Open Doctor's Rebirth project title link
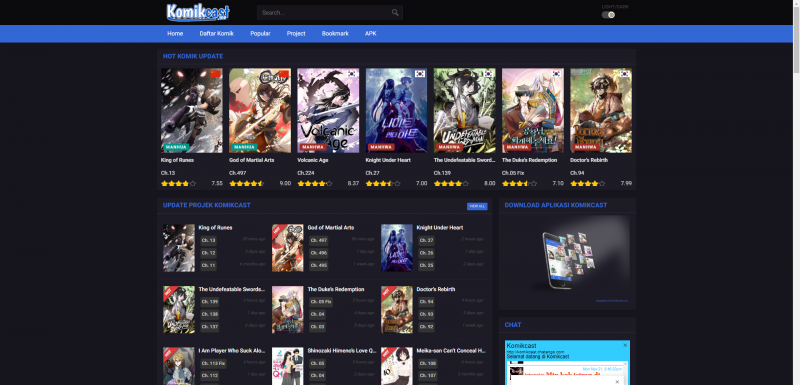 pyautogui.click(x=436, y=289)
